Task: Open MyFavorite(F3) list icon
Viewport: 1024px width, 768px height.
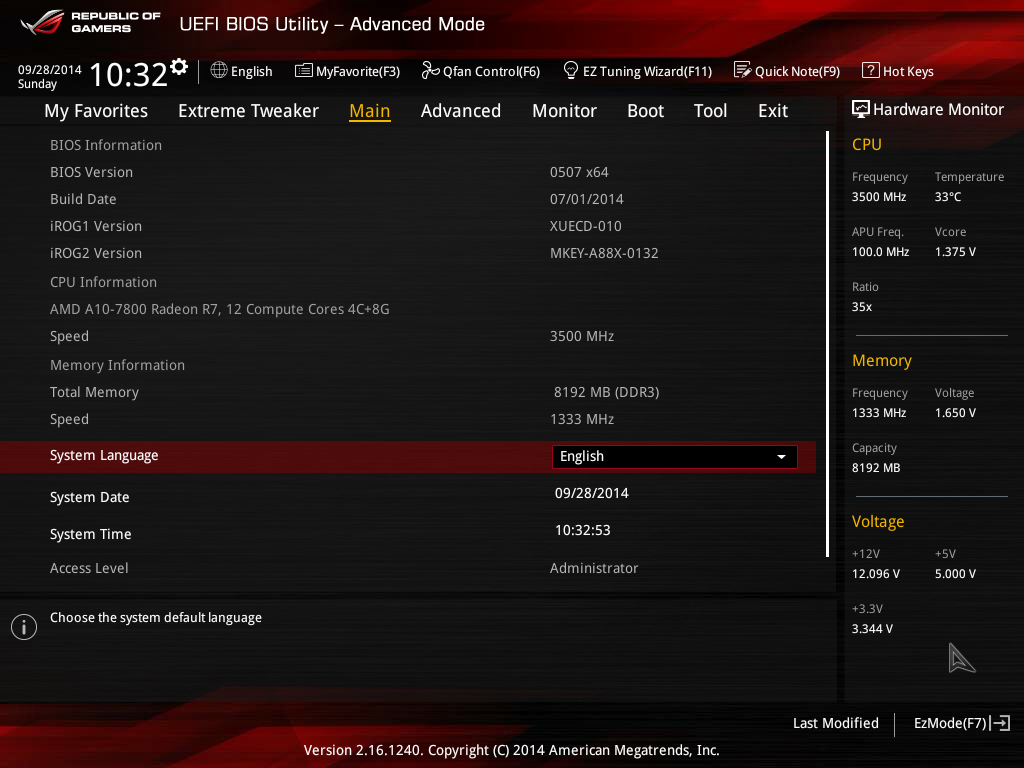Action: (304, 71)
